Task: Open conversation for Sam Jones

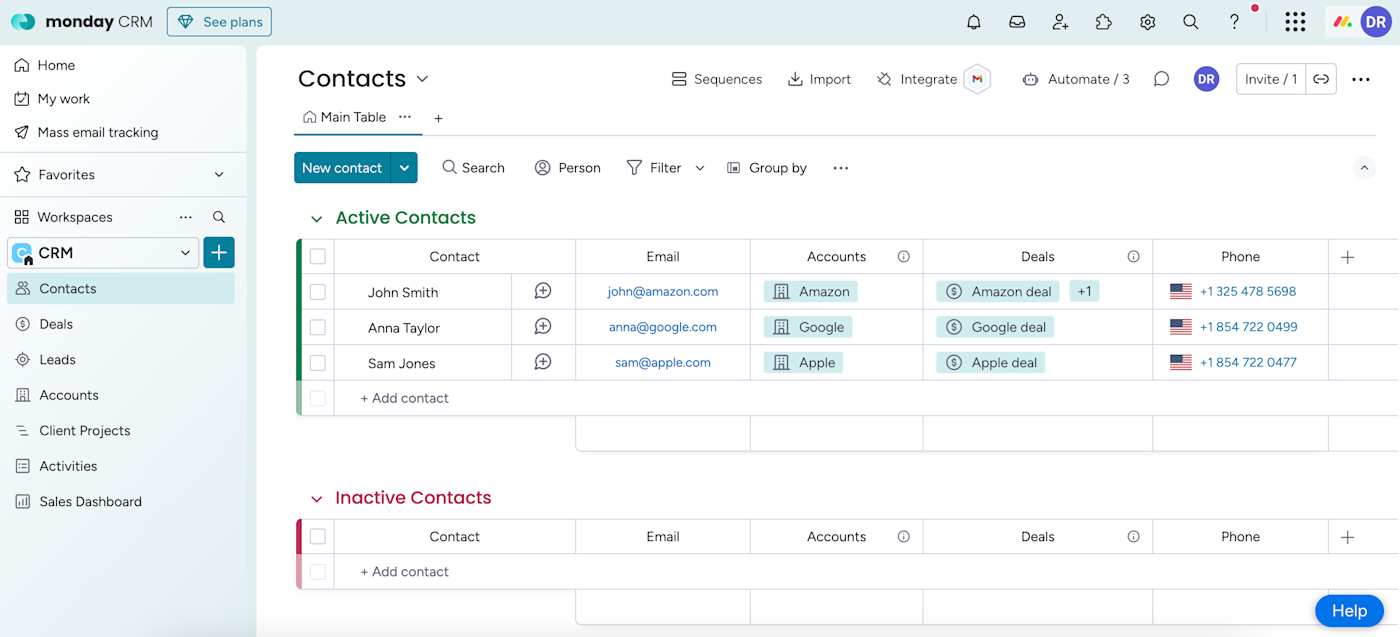Action: 543,362
